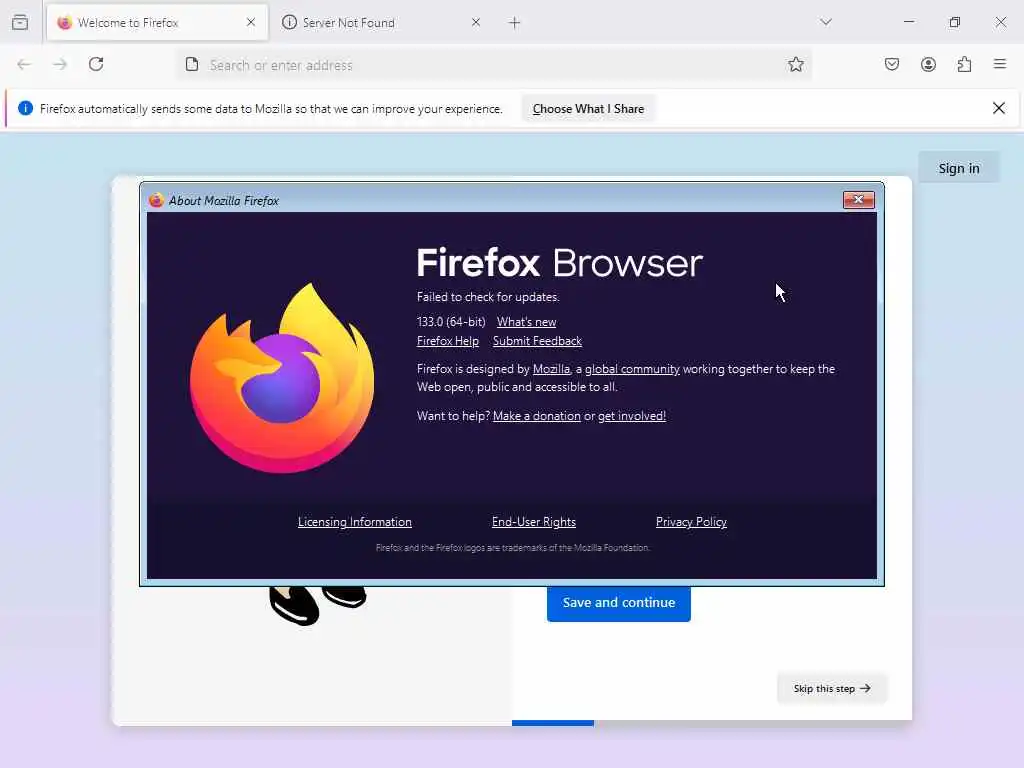This screenshot has width=1024, height=768.
Task: Click the Sign in button
Action: pos(959,168)
